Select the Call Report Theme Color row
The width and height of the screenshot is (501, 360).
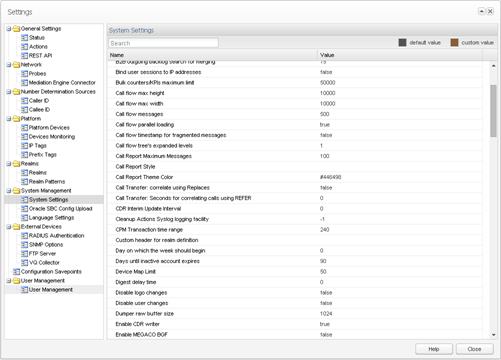click(x=295, y=177)
